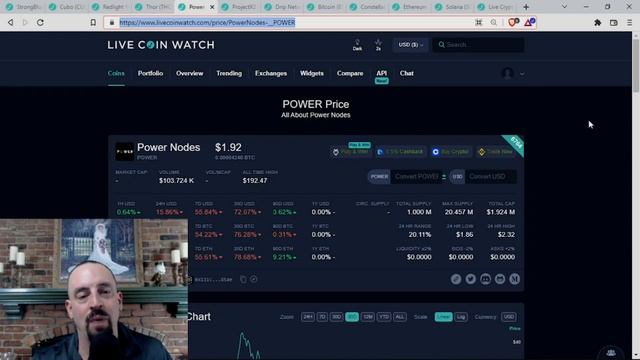640x360 pixels.
Task: Open the Medium social icon
Action: click(x=515, y=279)
